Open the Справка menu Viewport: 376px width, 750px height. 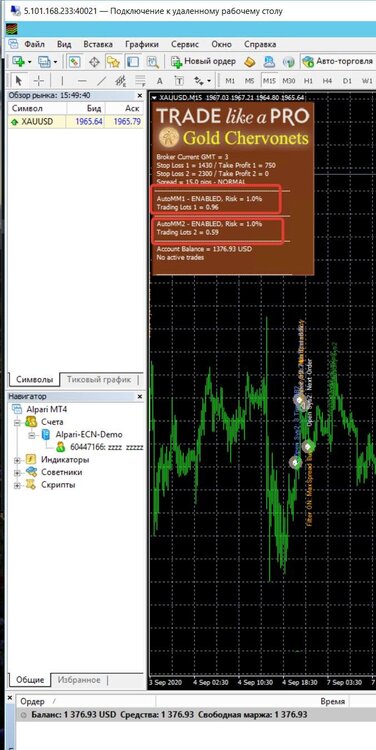click(260, 44)
